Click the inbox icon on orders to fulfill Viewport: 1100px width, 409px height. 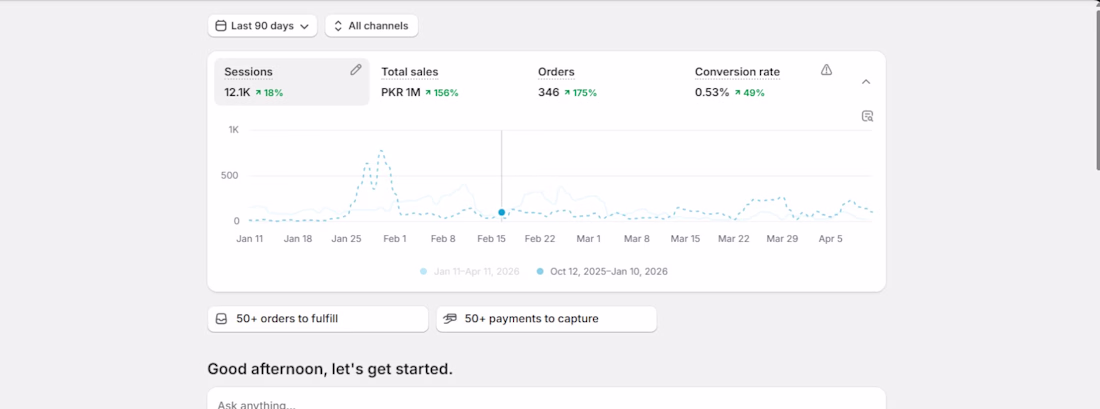pos(222,319)
